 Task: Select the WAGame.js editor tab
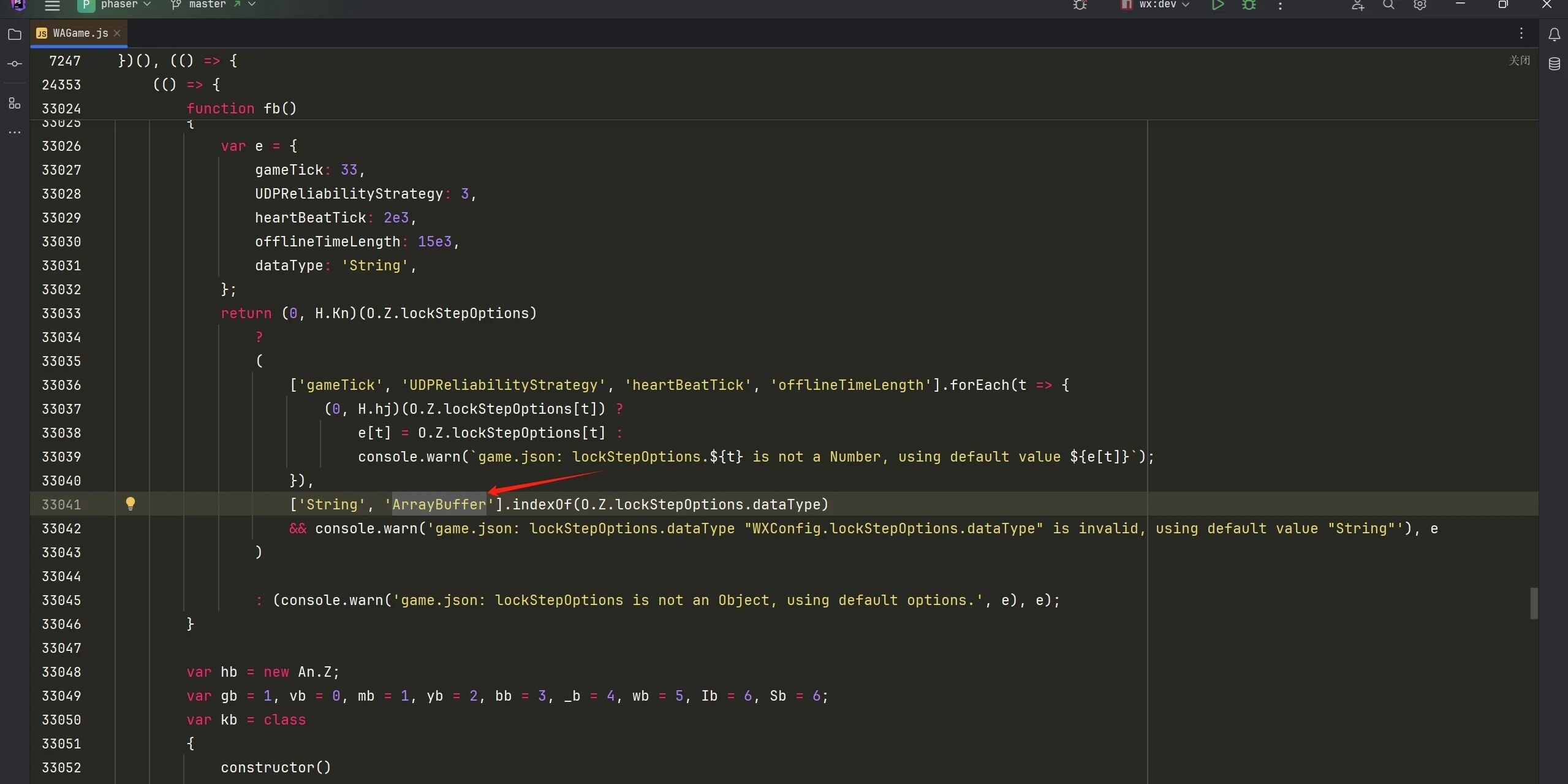(x=80, y=33)
